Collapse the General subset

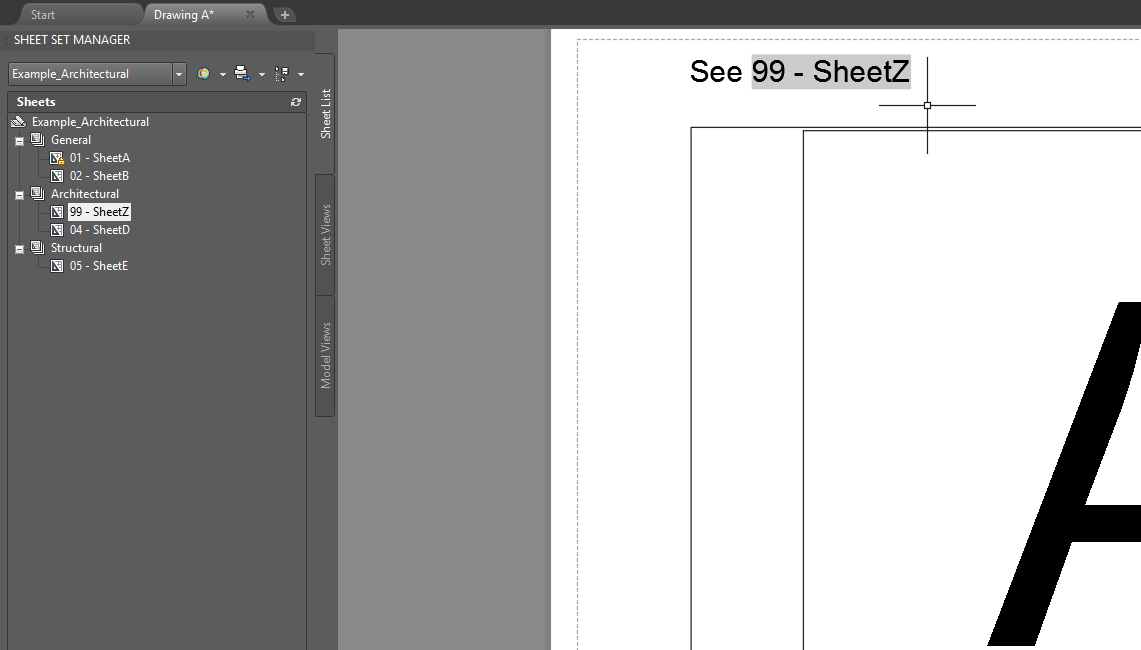click(x=17, y=139)
